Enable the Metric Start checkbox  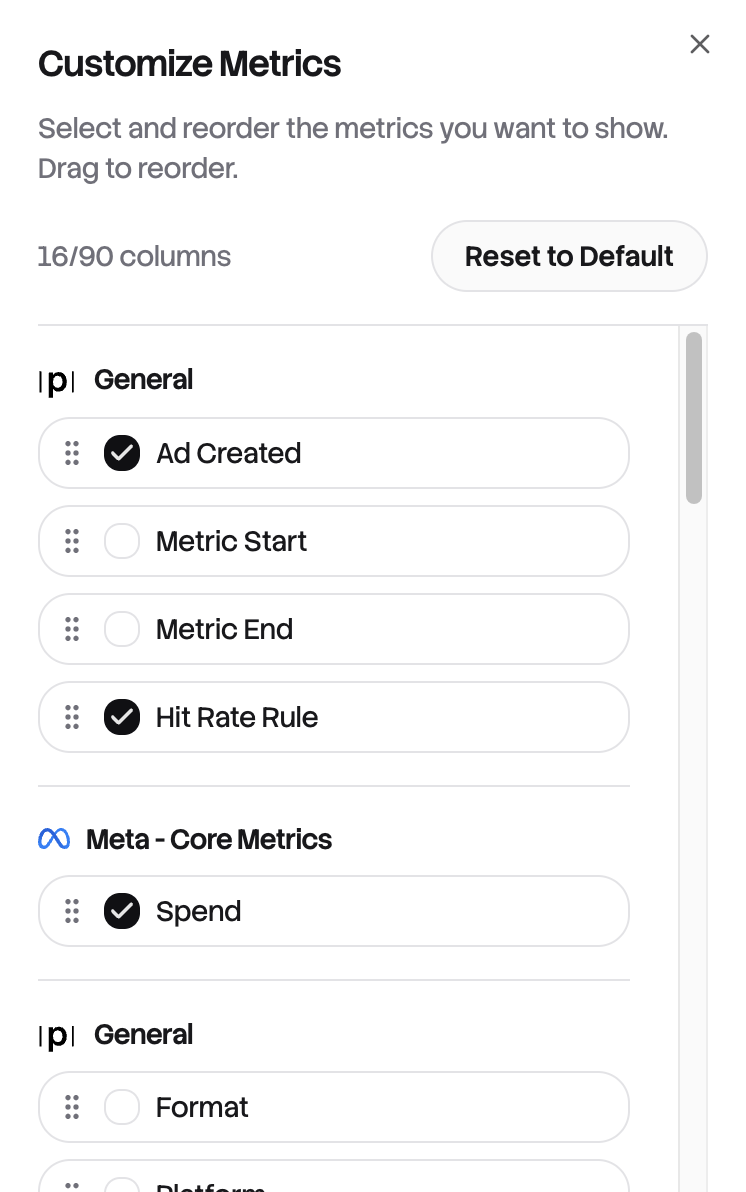pos(122,541)
